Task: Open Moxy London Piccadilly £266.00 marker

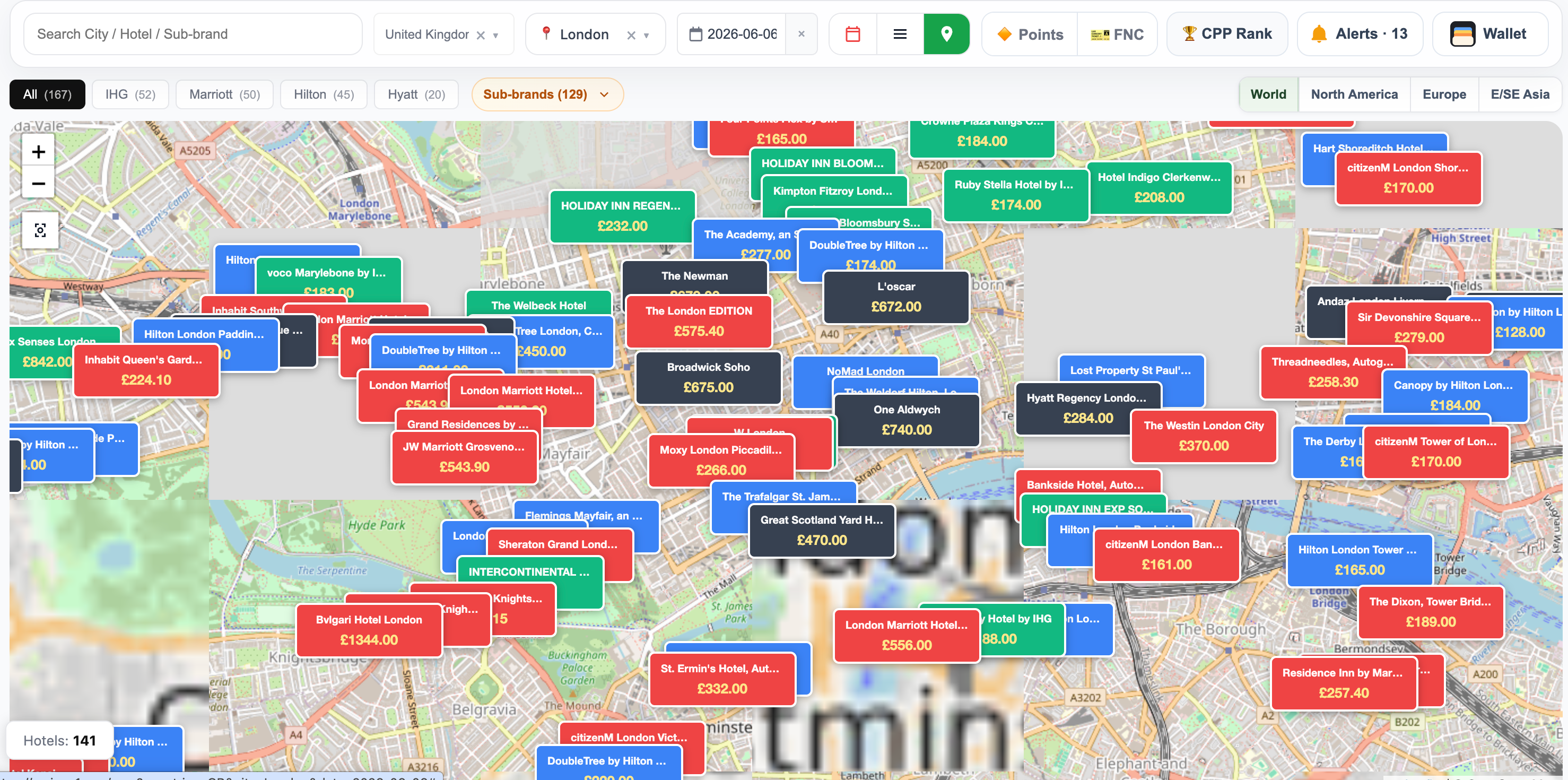Action: [x=721, y=461]
